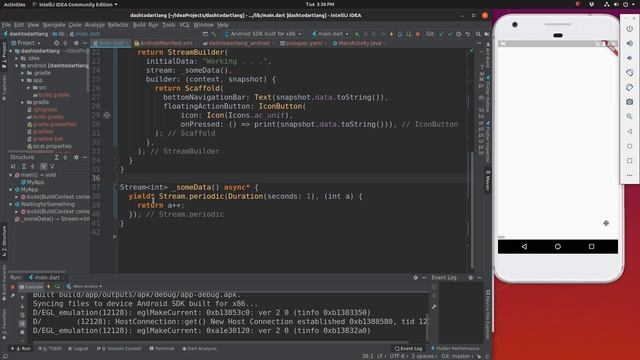Collapse the app folder node
The image size is (640, 360).
tap(23, 80)
